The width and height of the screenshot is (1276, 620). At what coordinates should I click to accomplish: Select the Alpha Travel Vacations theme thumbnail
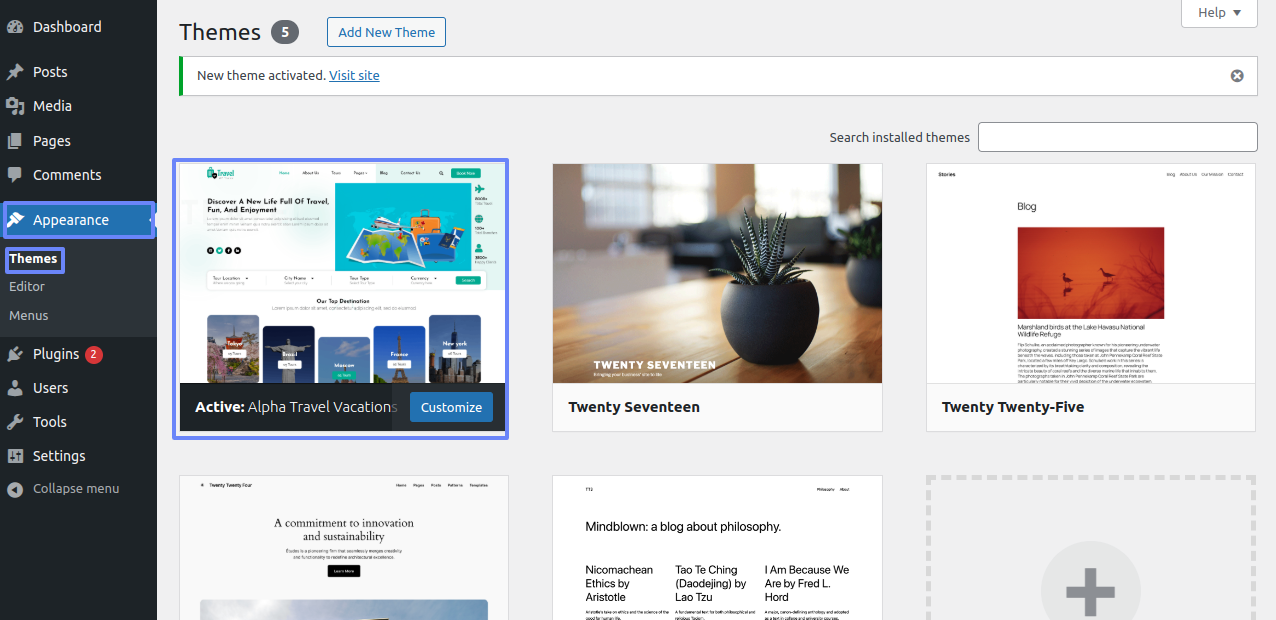tap(341, 273)
